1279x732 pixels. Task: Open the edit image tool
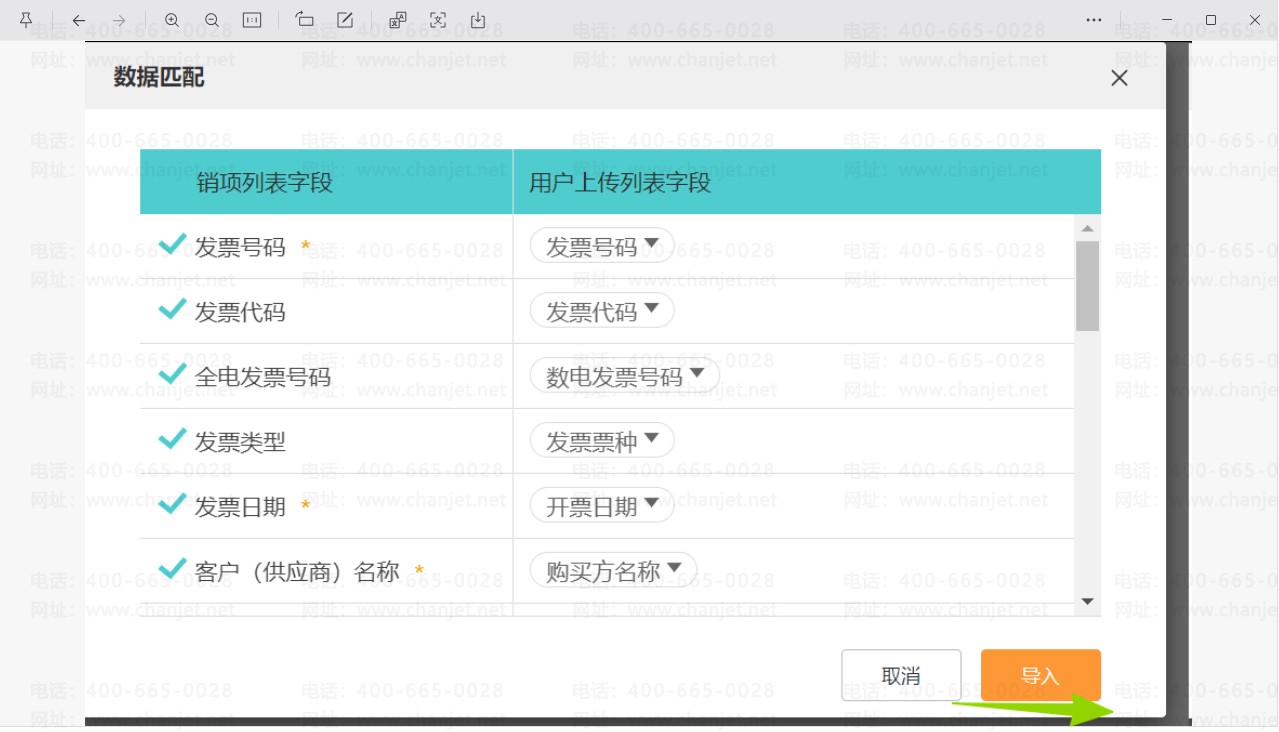click(x=345, y=20)
